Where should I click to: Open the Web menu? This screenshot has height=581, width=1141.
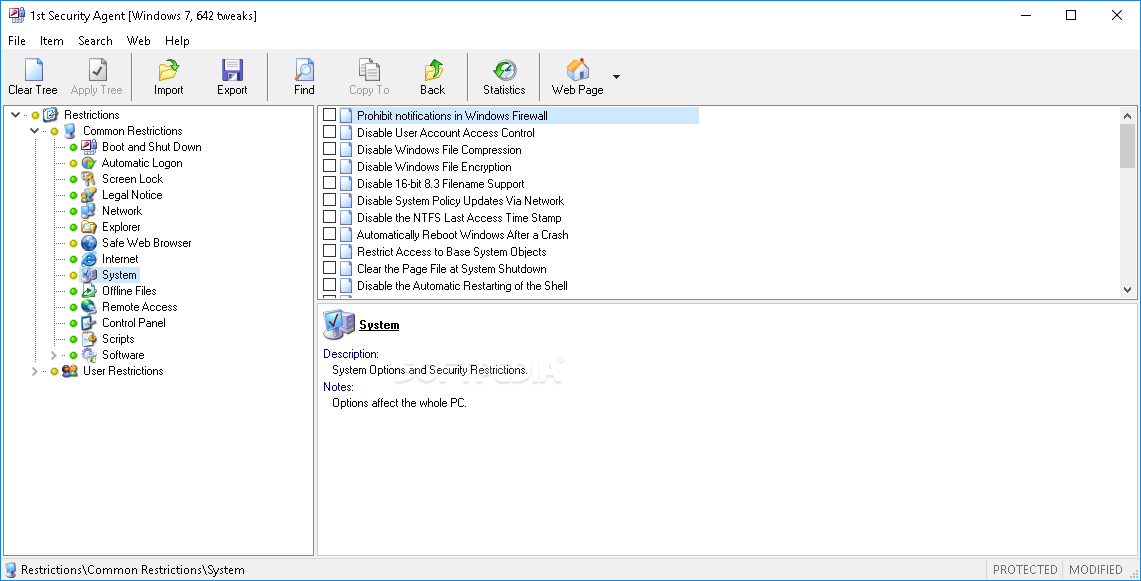(138, 41)
